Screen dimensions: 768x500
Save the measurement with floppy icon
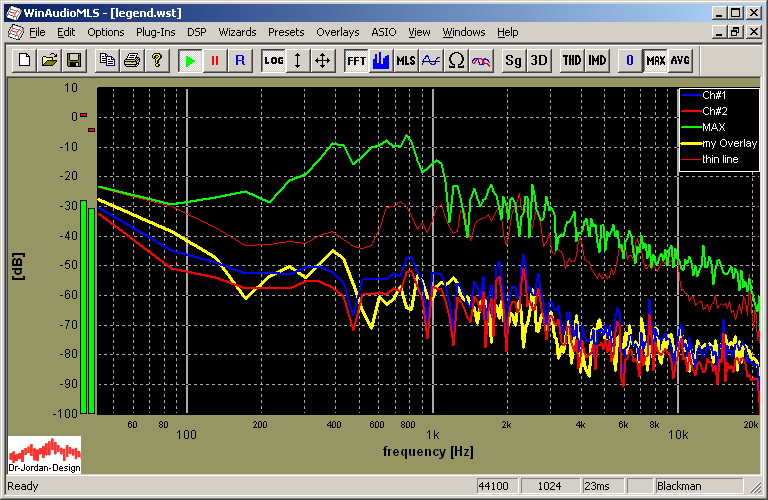[x=73, y=60]
